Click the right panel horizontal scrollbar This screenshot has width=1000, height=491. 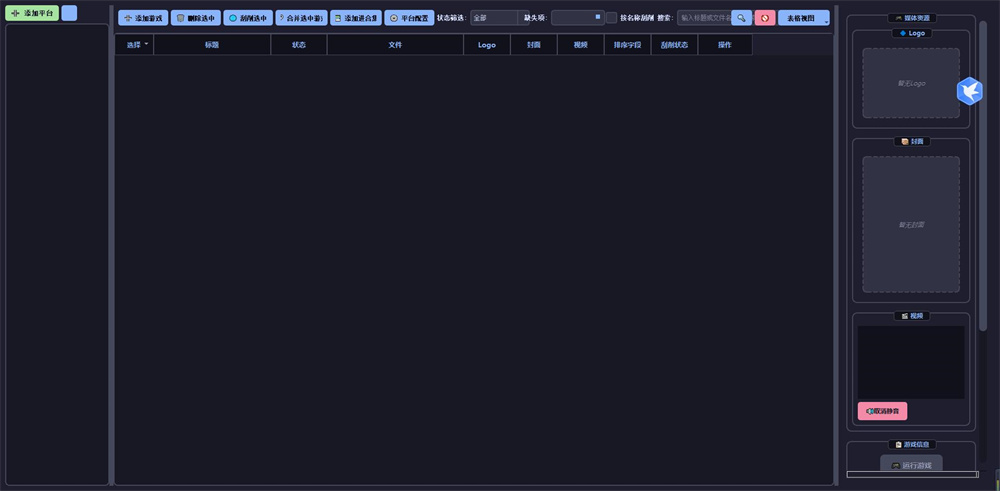click(912, 474)
